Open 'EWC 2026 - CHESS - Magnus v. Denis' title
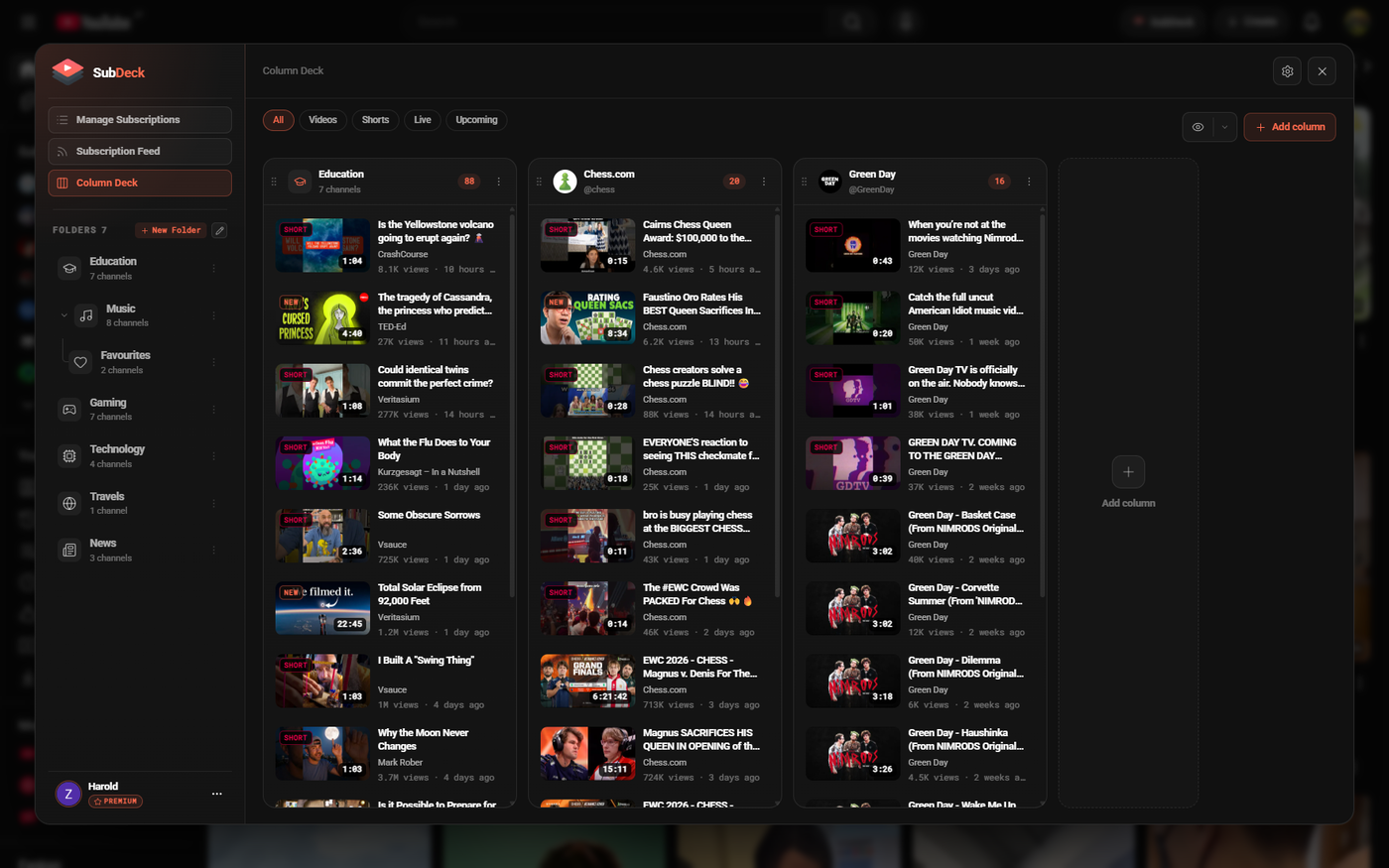The image size is (1389, 868). coord(699,667)
